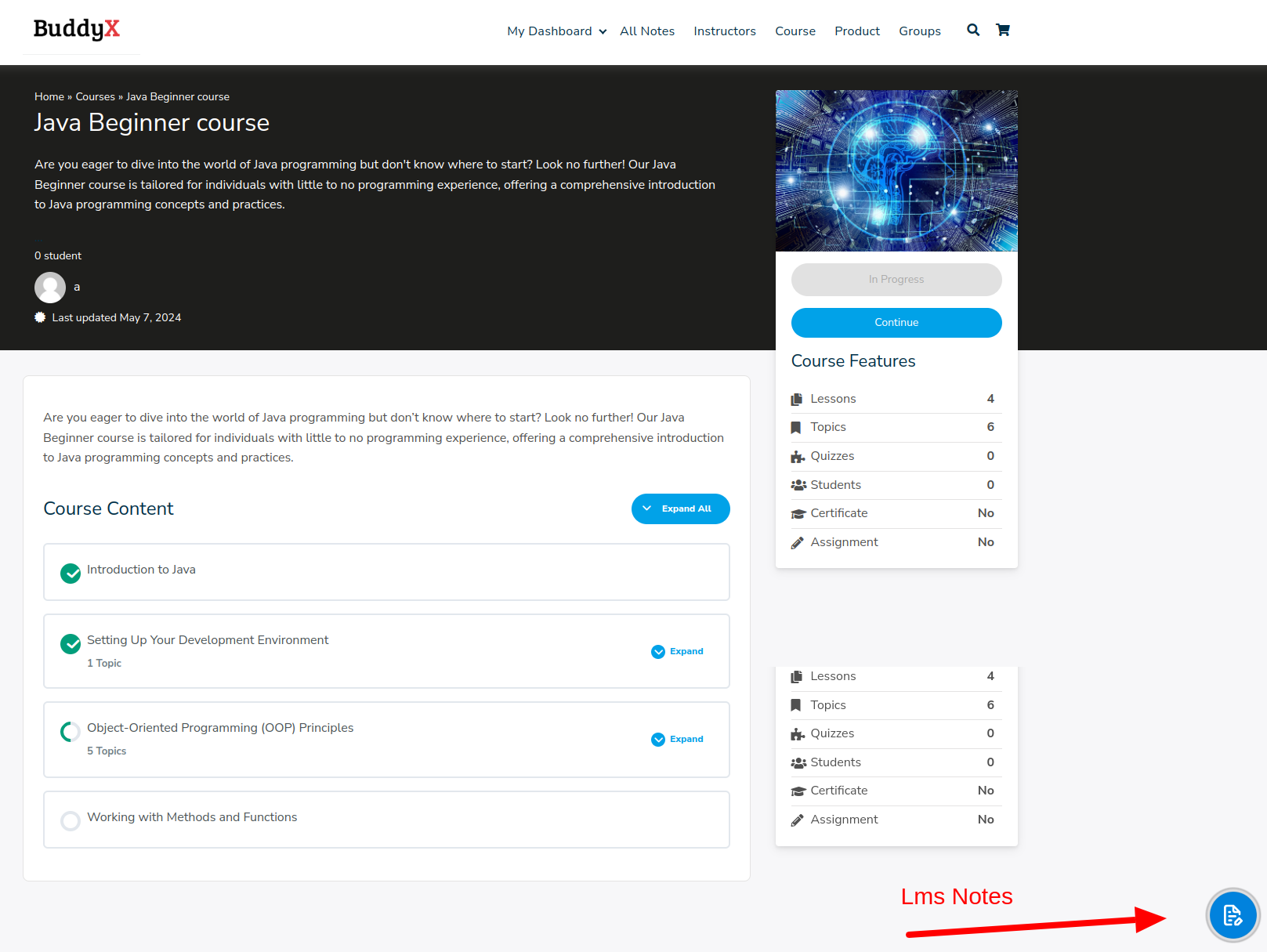Expand Setting Up Your Development Environment lesson

tap(678, 652)
